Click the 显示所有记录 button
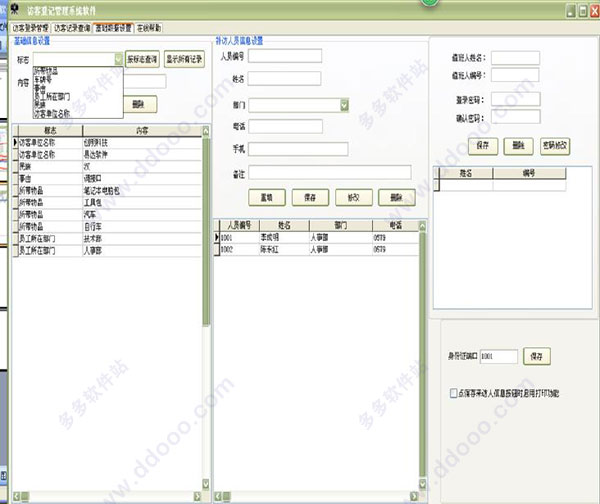The image size is (600, 504). click(x=184, y=59)
